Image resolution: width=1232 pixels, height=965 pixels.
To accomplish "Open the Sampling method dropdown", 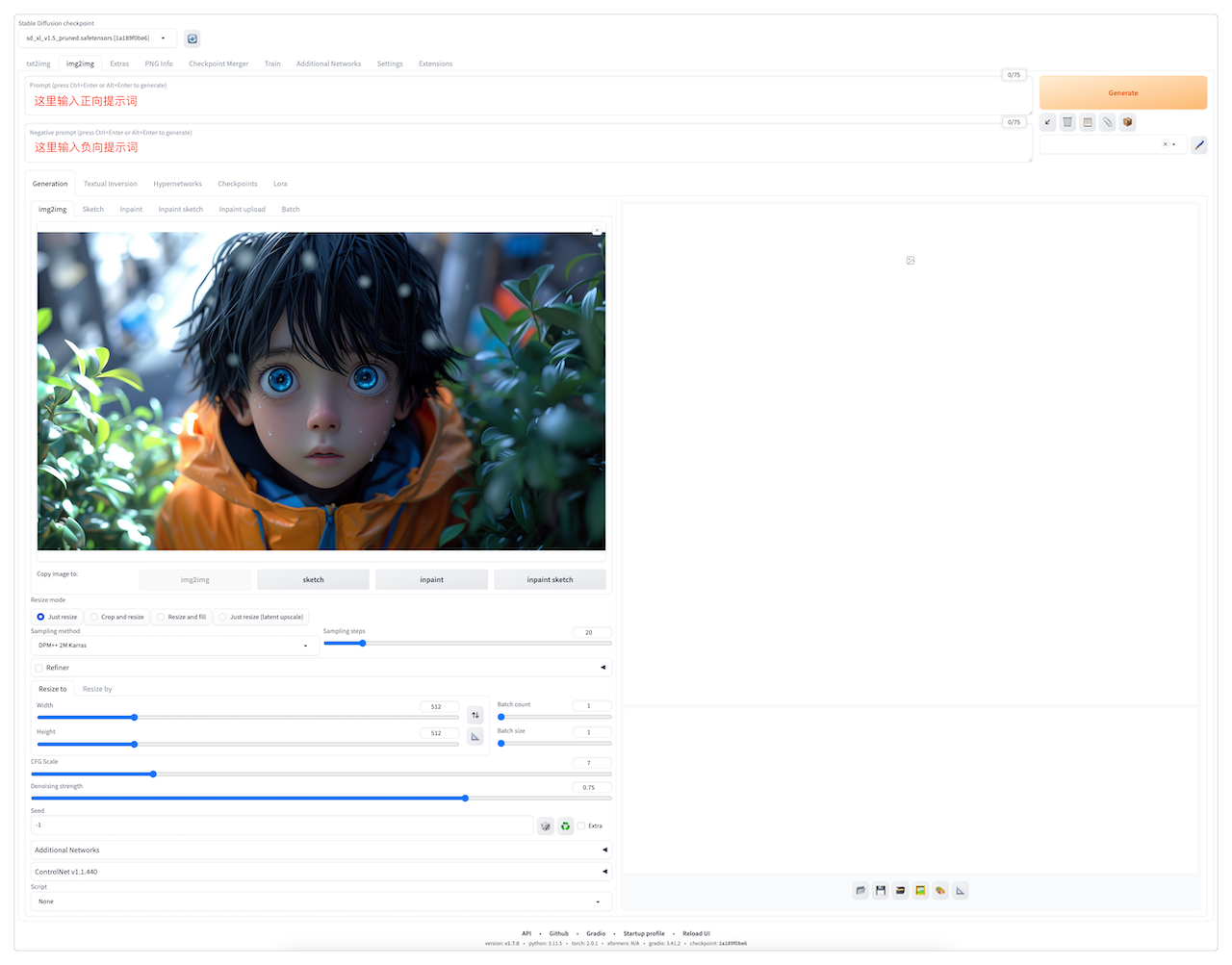I will point(173,646).
